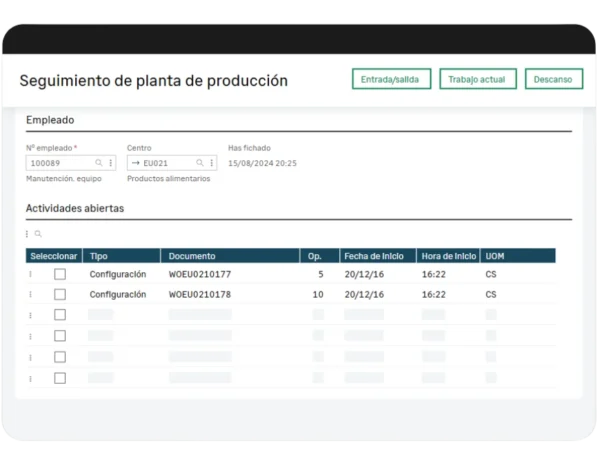Image resolution: width=600 pixels, height=463 pixels.
Task: Click the Empleado section heading
Action: pos(50,120)
